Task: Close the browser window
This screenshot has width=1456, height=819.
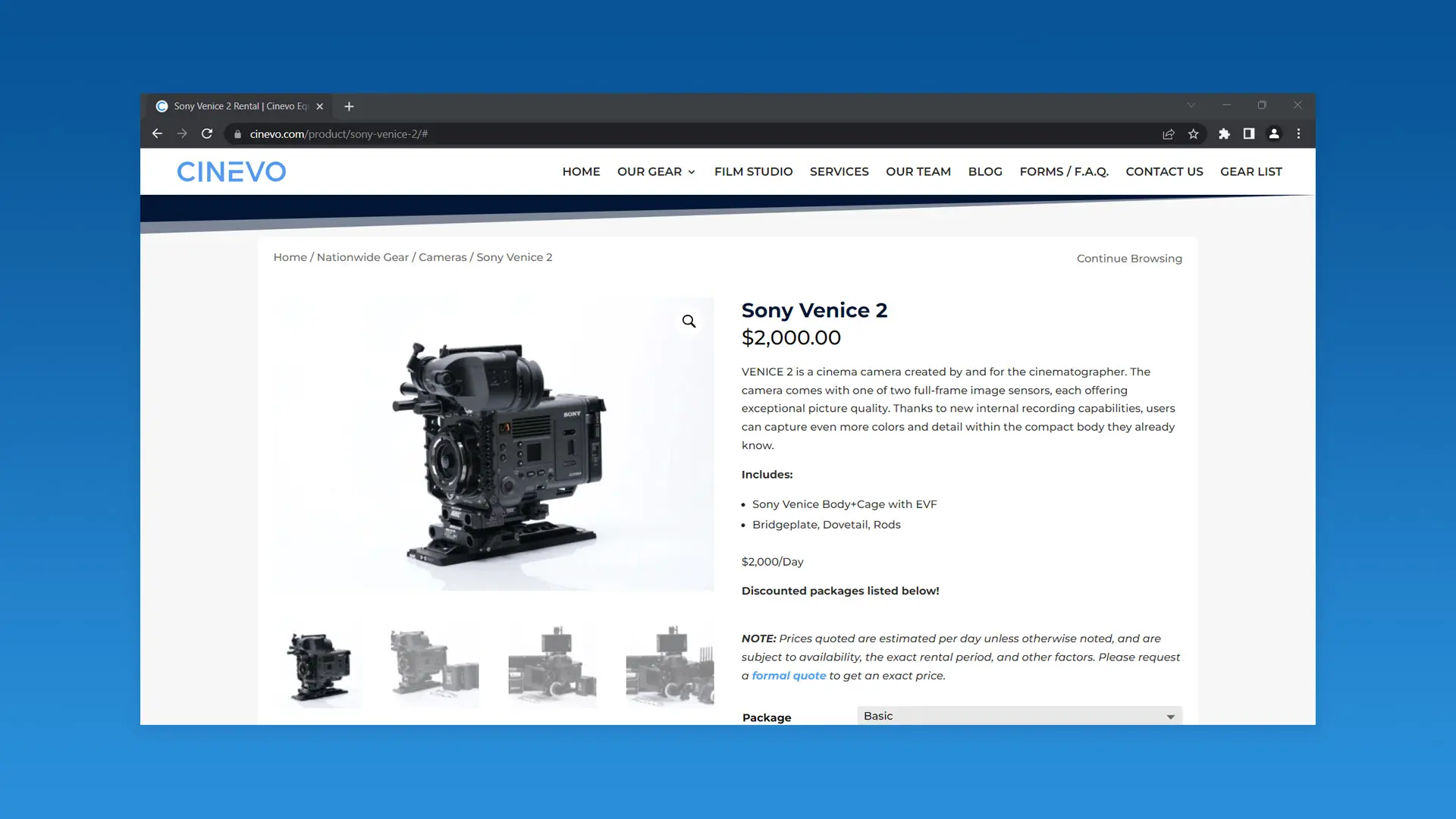Action: click(x=1298, y=105)
